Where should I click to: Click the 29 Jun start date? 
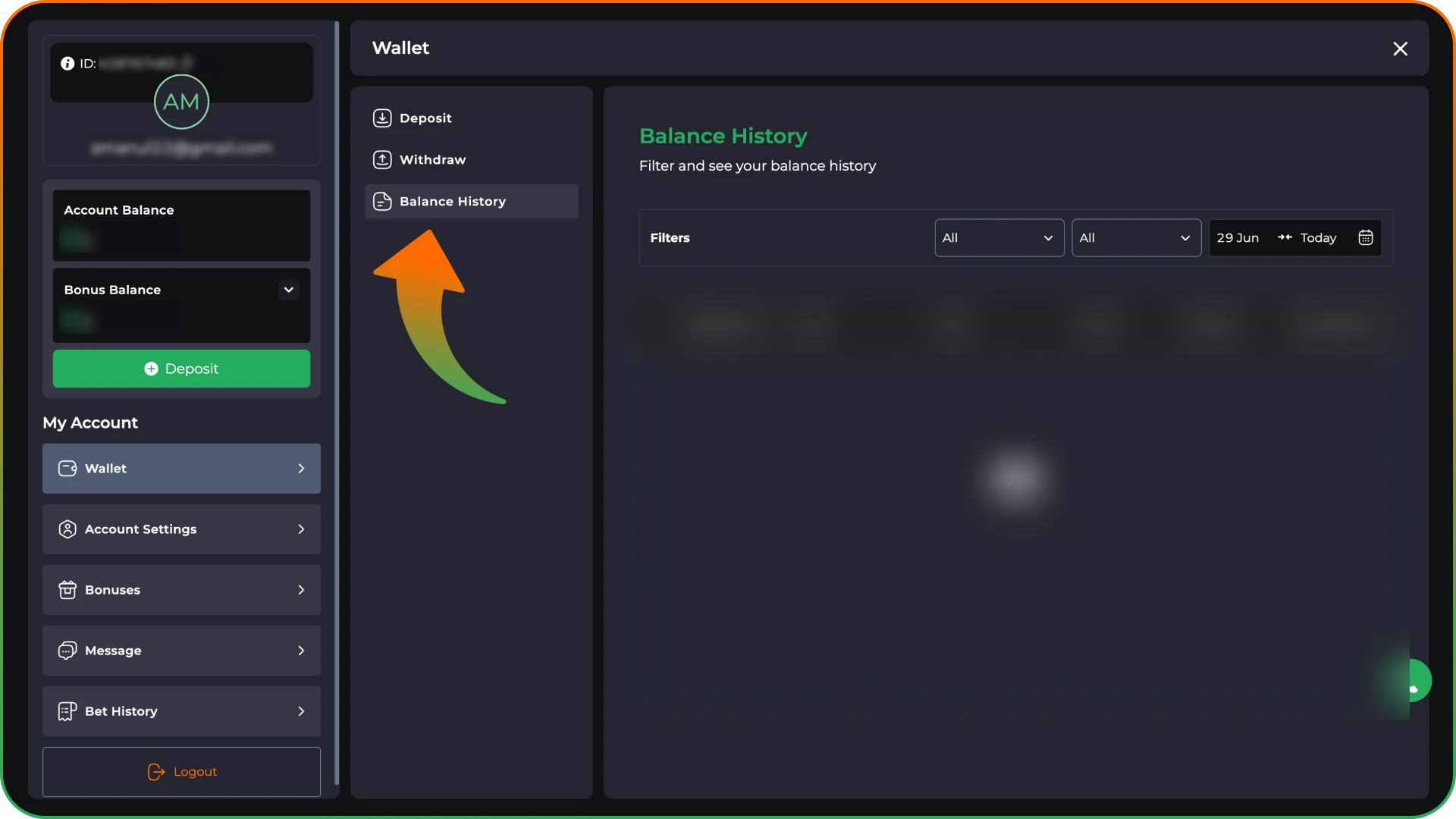pyautogui.click(x=1238, y=238)
